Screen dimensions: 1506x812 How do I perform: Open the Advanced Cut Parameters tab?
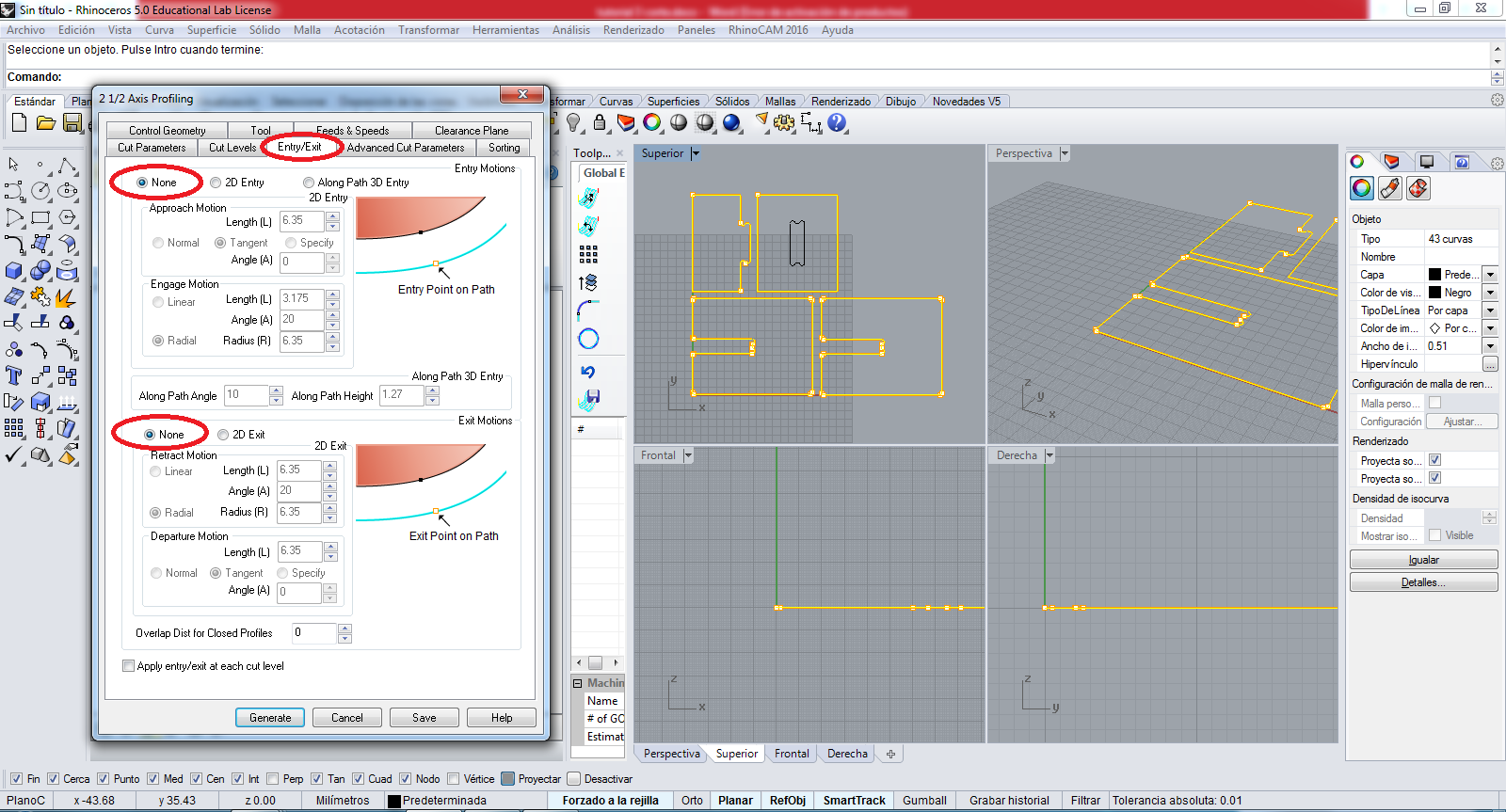point(406,148)
